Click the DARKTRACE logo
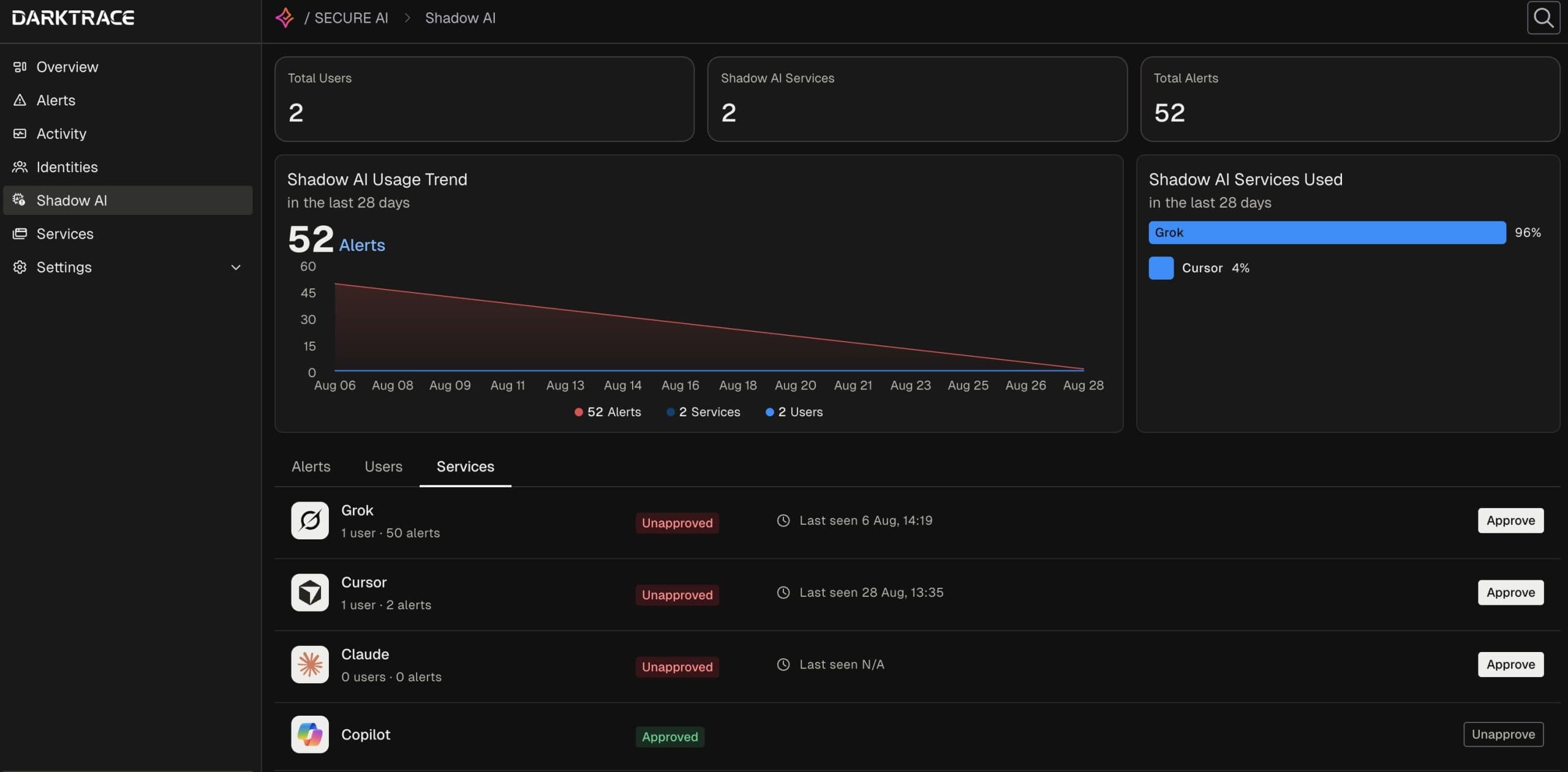Viewport: 1568px width, 772px height. [x=73, y=18]
